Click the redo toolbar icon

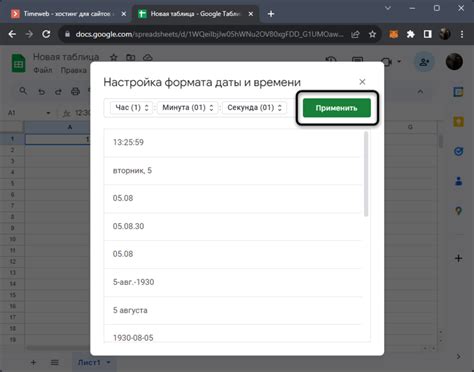(58, 91)
